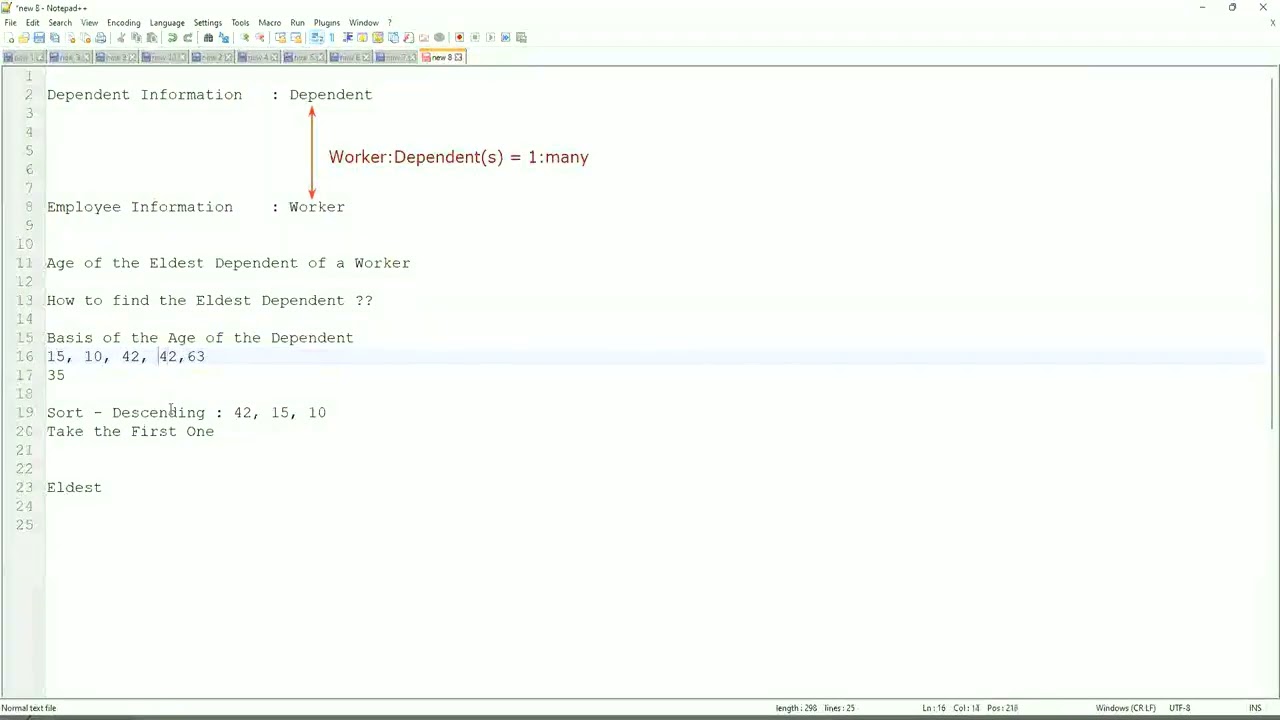Click the Zoom Out toolbar icon
Screen dimensions: 1280x720
tap(260, 38)
